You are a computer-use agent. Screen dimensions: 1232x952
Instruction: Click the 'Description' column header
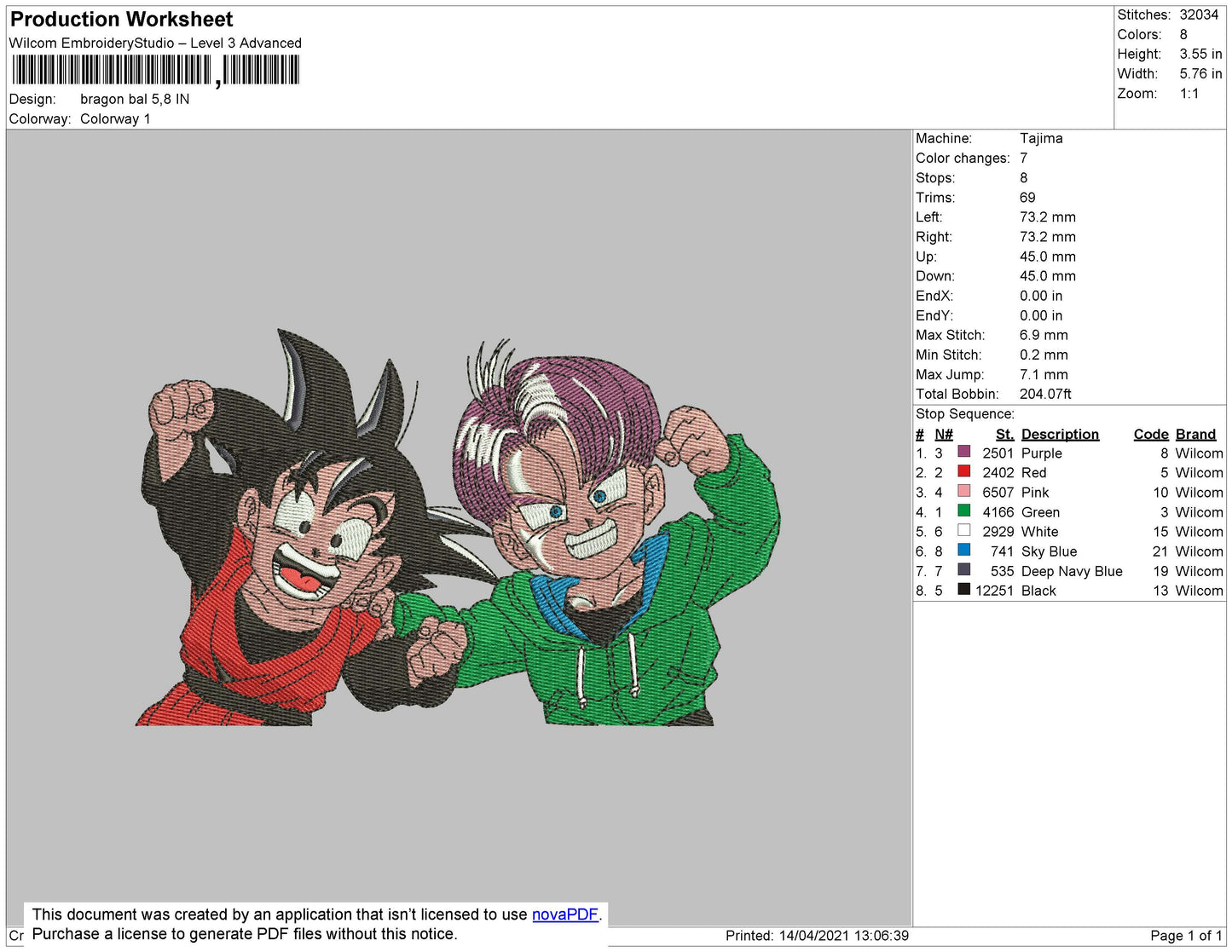coord(1060,434)
